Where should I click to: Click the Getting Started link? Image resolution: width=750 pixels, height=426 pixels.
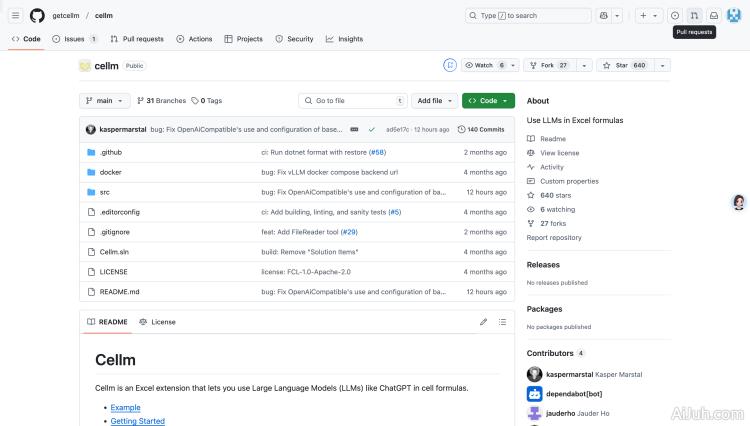(x=137, y=421)
